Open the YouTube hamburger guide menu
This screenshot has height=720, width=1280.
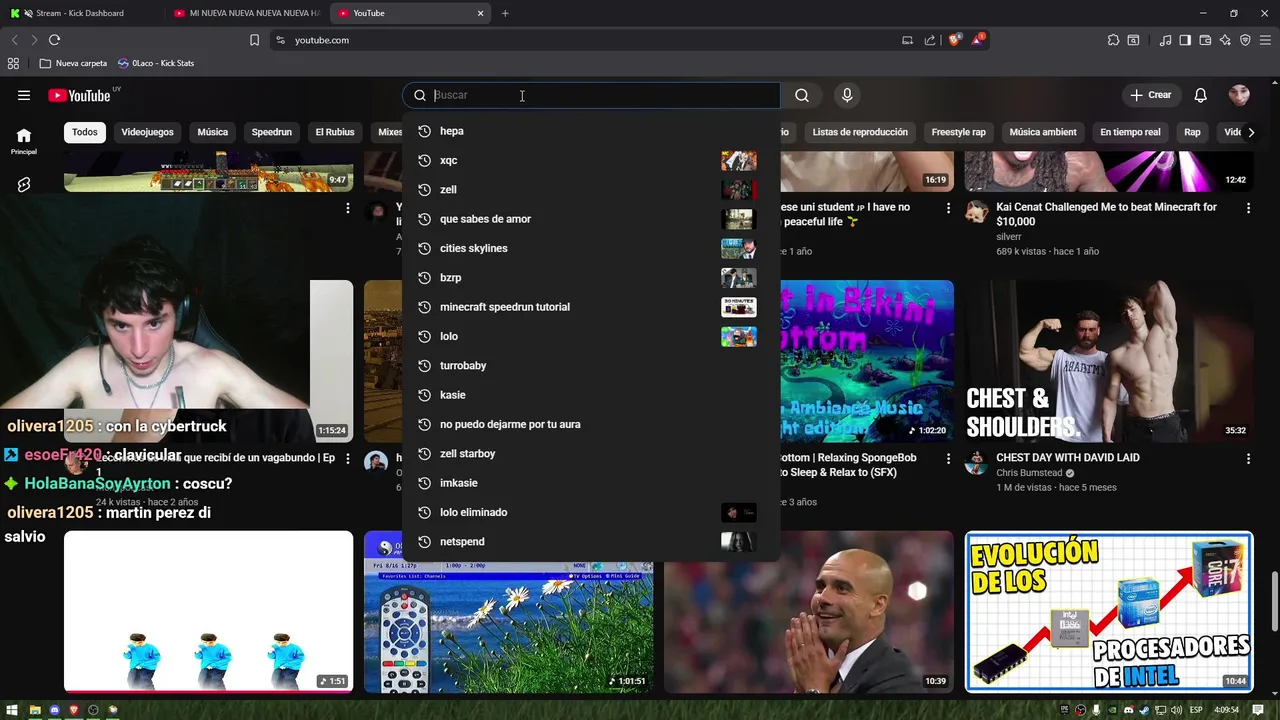(24, 95)
